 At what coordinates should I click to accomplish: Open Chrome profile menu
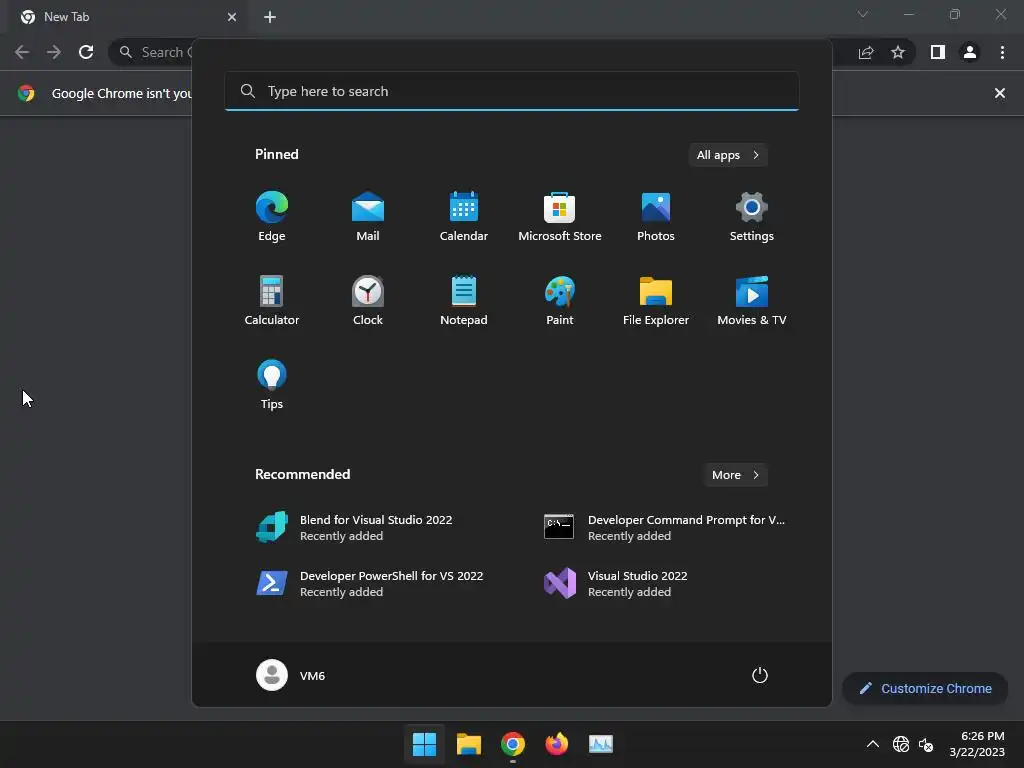[970, 52]
